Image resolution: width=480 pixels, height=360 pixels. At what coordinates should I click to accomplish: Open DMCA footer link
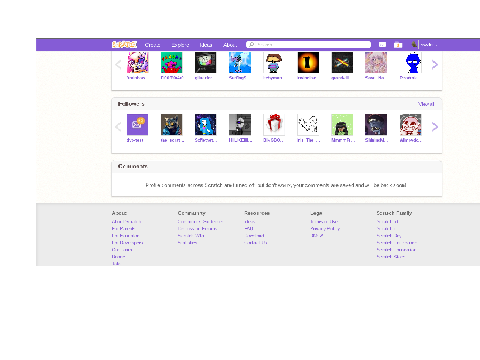click(317, 236)
